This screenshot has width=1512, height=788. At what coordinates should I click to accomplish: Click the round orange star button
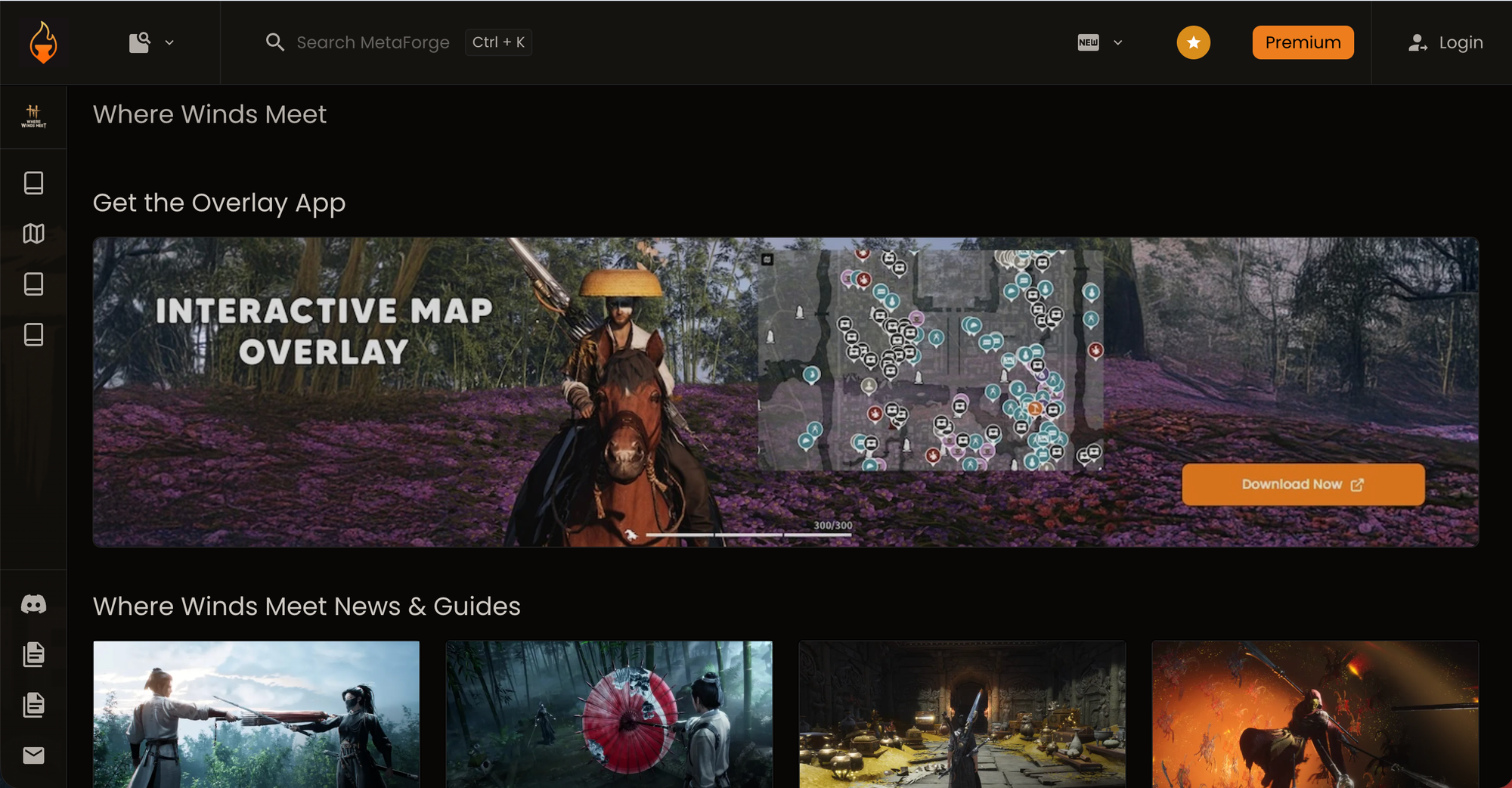coord(1193,42)
